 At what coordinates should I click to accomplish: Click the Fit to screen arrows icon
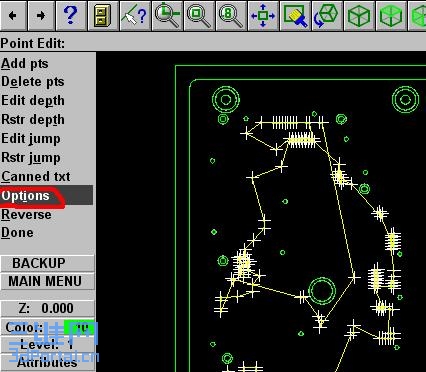(263, 15)
